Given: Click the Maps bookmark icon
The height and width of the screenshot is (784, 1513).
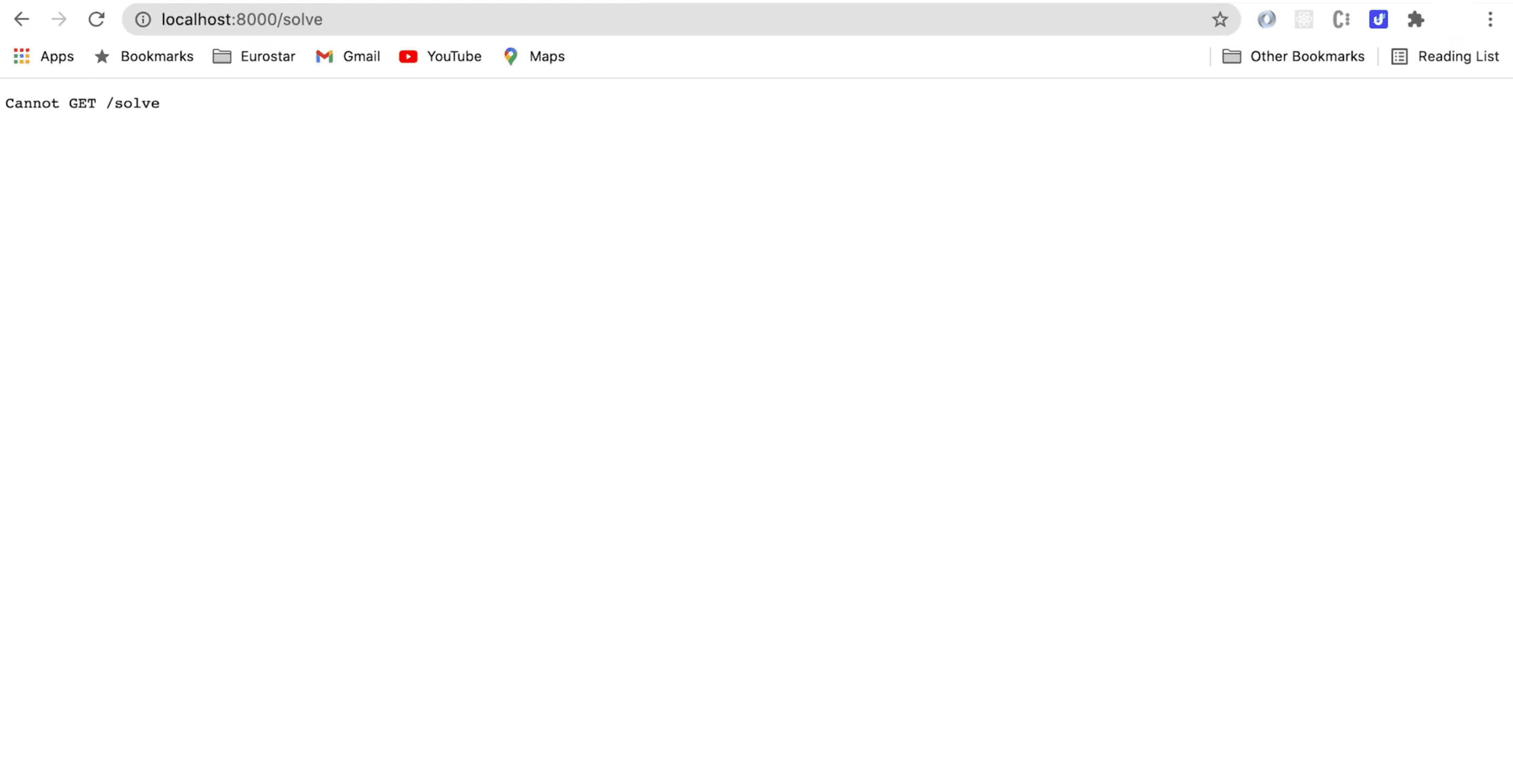Looking at the screenshot, I should click(x=511, y=56).
